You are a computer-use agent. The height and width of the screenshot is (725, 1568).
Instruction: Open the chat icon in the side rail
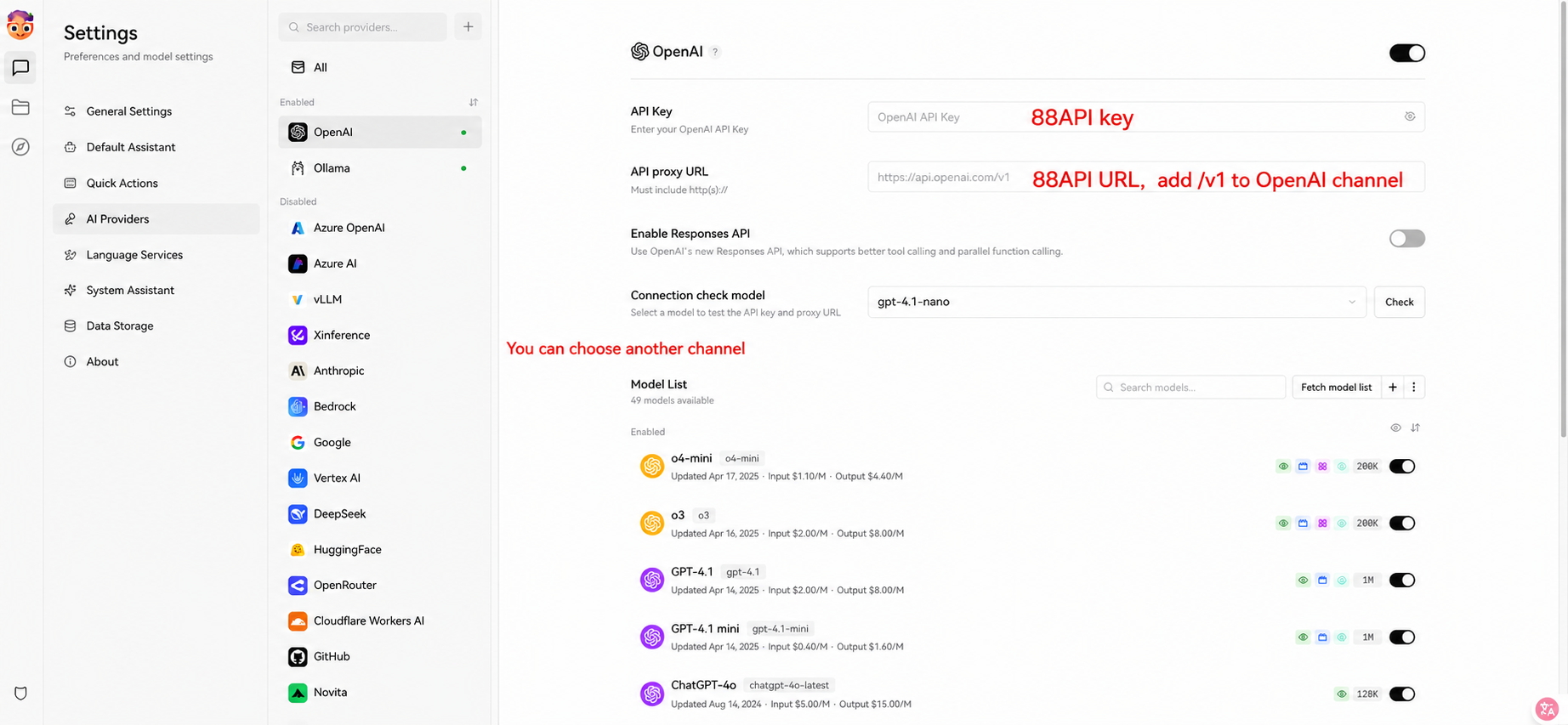tap(20, 67)
